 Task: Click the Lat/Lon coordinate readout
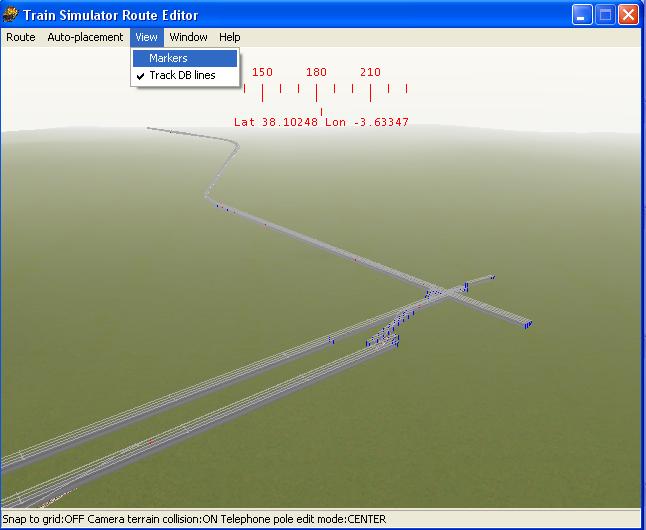point(321,122)
